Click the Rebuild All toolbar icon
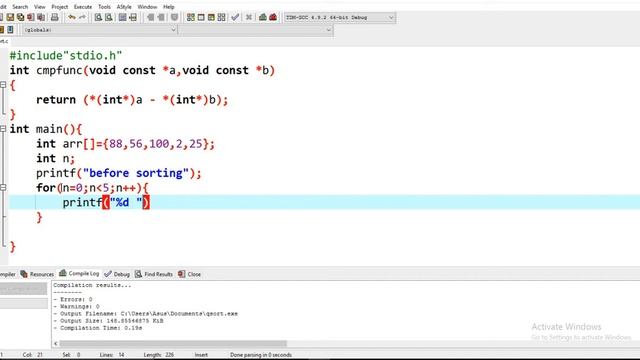The width and height of the screenshot is (640, 360). [221, 17]
